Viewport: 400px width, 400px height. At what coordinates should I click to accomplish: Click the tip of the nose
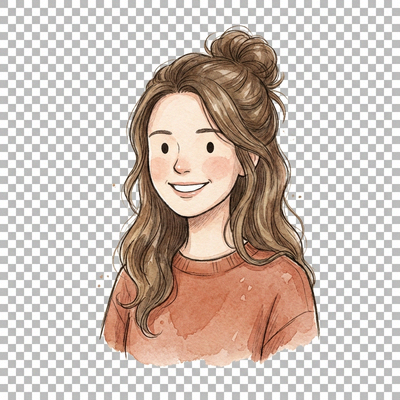point(182,168)
